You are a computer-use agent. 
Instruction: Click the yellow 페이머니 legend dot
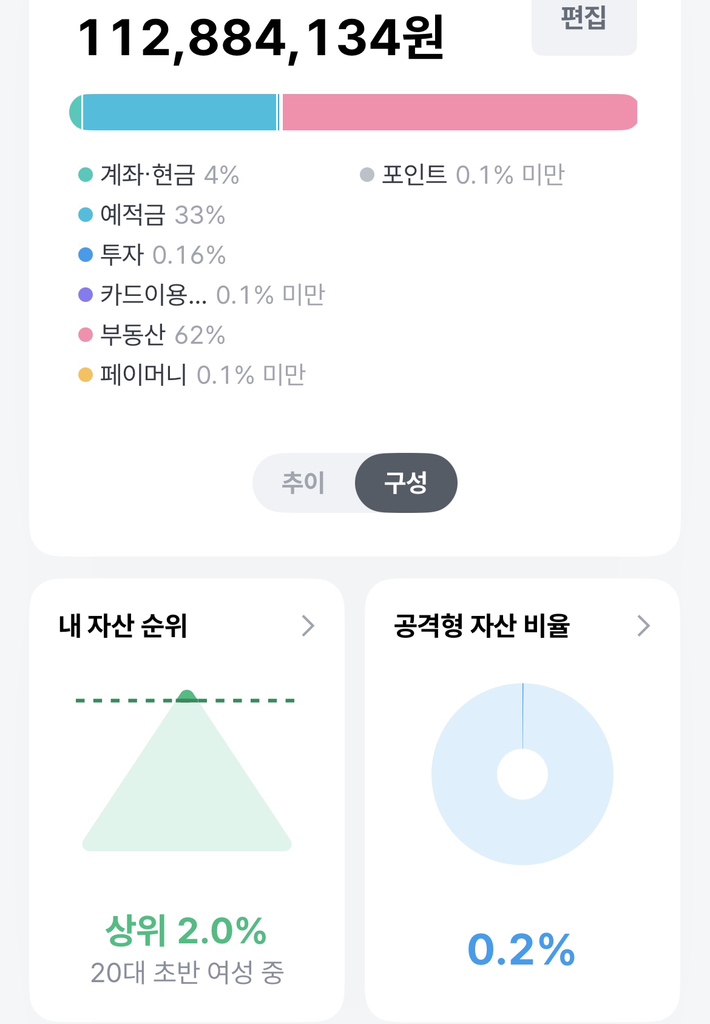(85, 376)
